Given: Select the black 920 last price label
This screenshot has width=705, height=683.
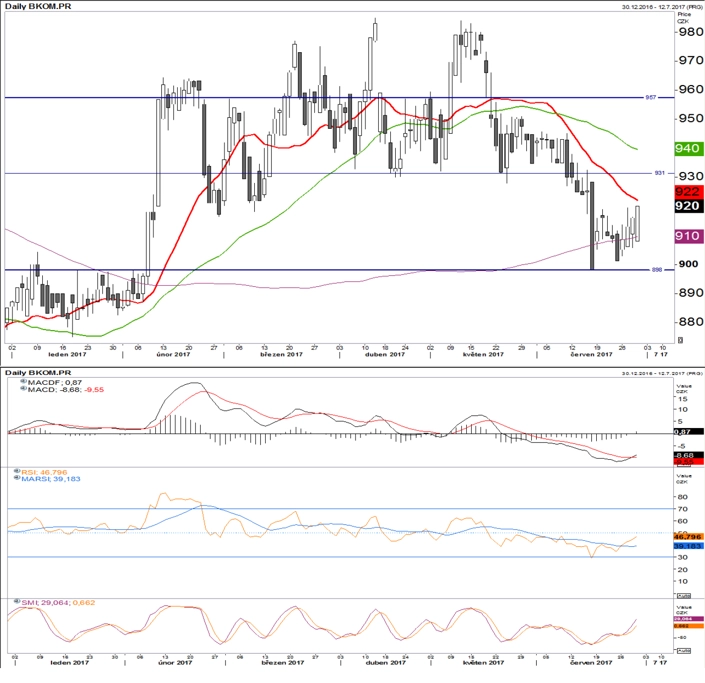Looking at the screenshot, I should (x=688, y=206).
